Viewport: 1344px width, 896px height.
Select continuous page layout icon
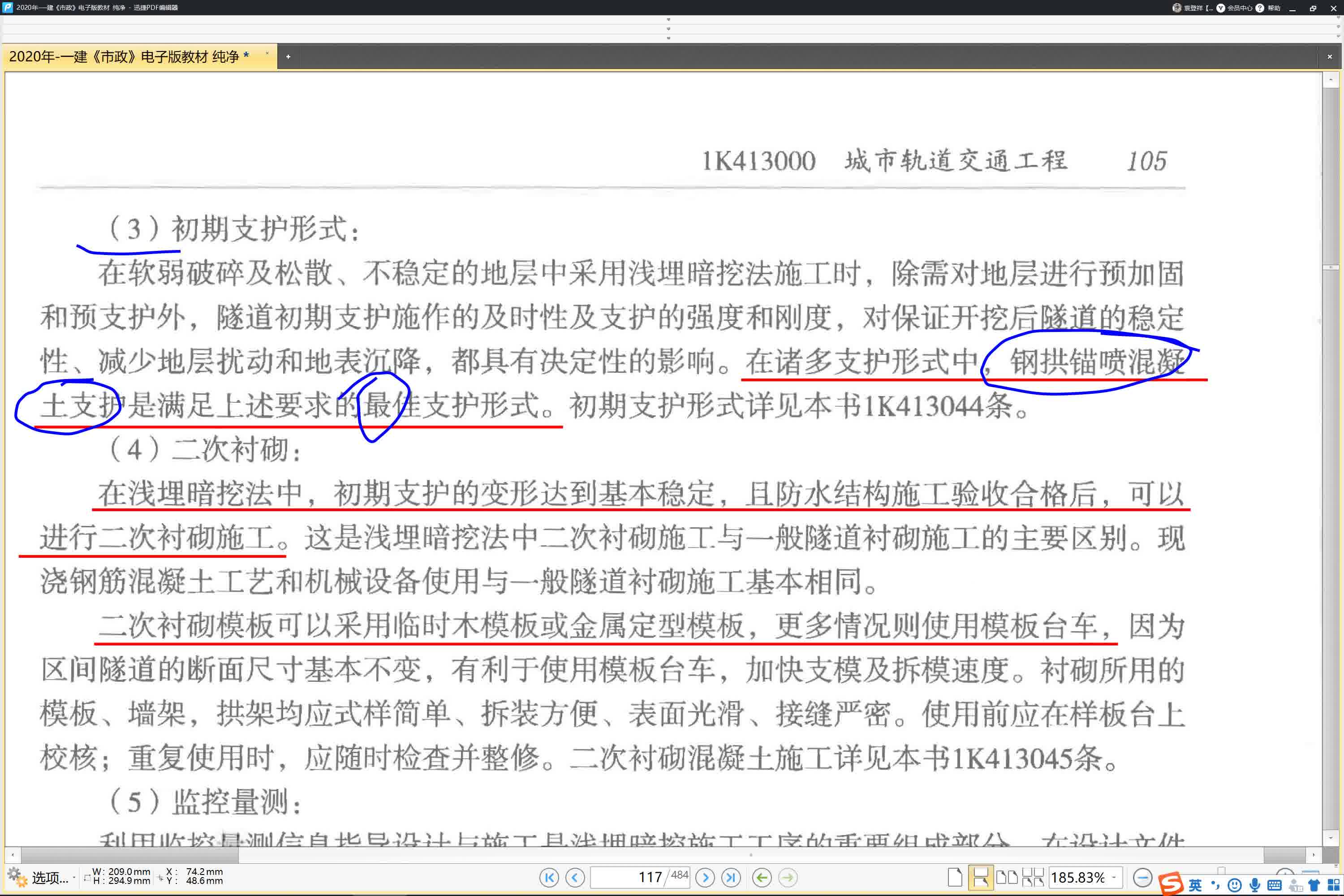(981, 877)
